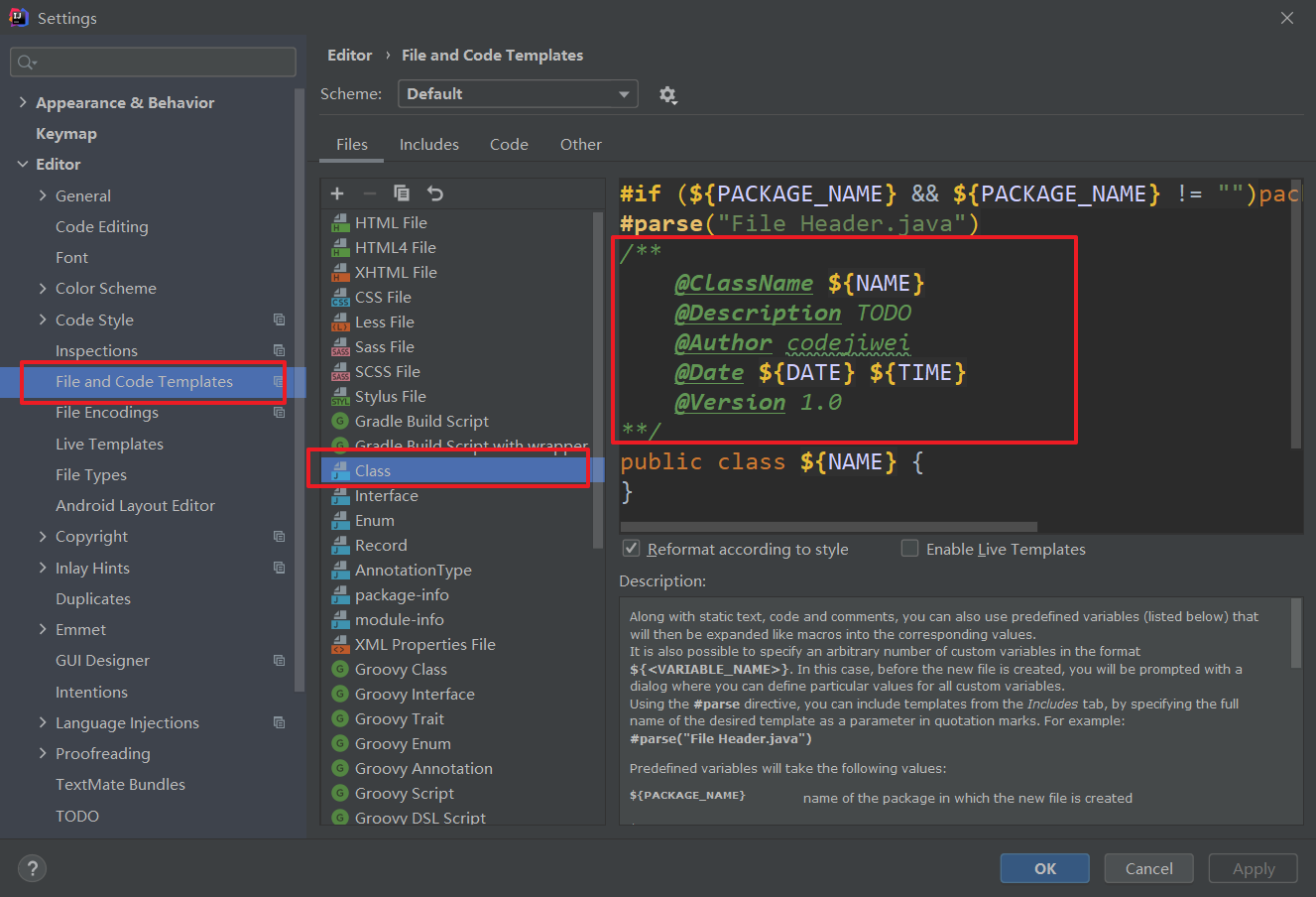
Task: Expand the General node
Action: [x=43, y=195]
